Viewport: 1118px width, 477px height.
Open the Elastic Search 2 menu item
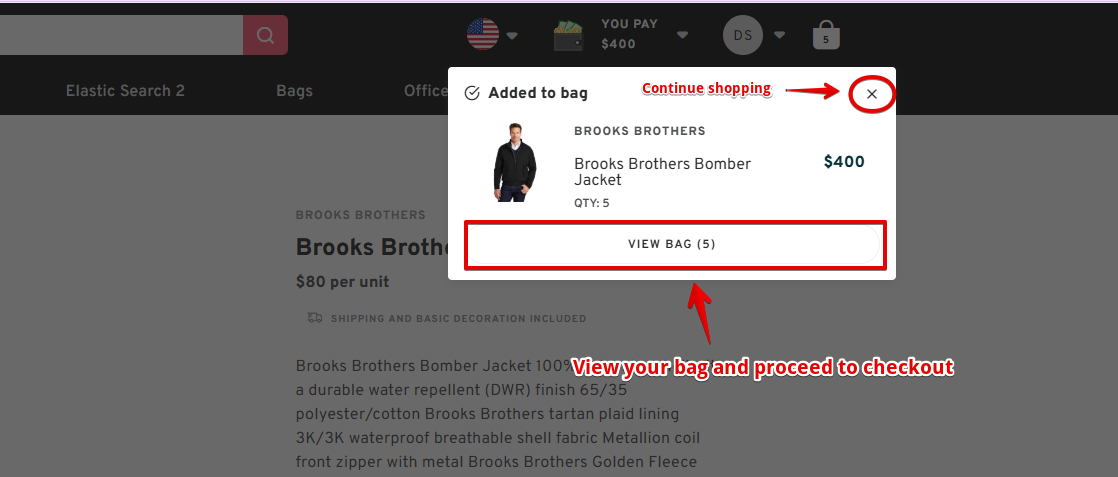tap(125, 91)
